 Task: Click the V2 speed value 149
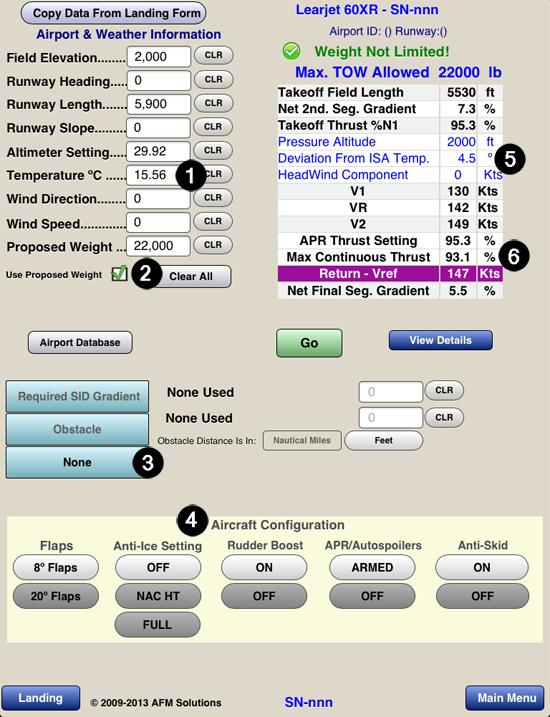pyautogui.click(x=458, y=224)
